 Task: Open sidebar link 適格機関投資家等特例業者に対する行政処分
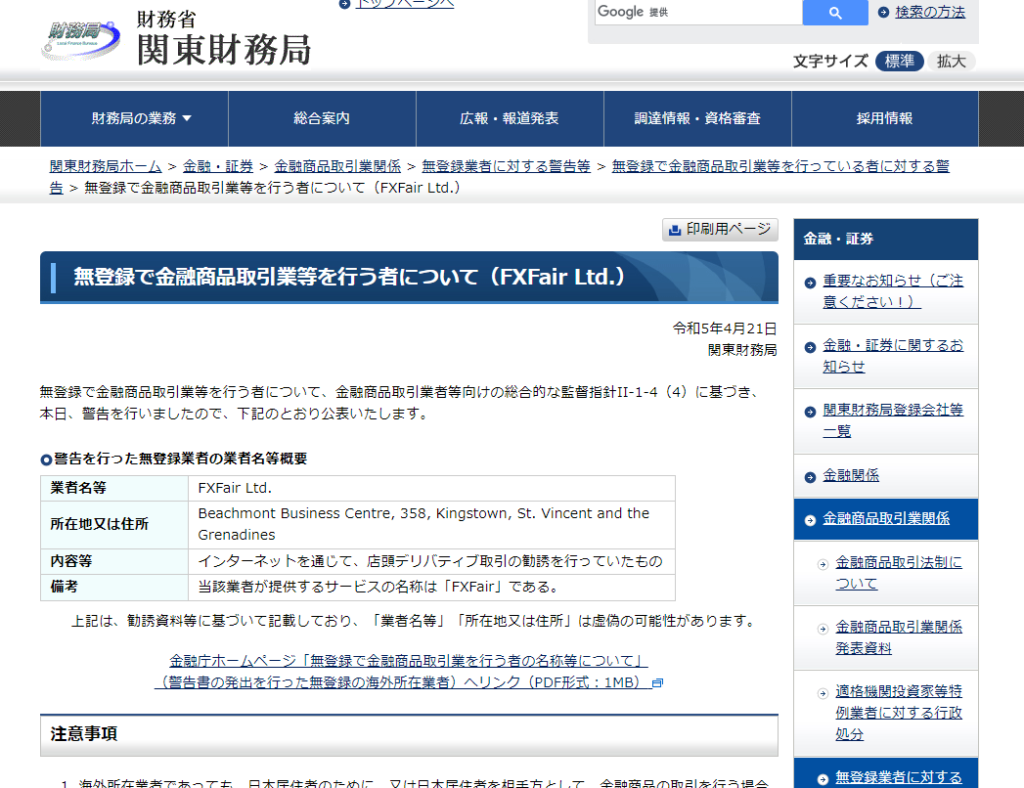click(x=899, y=712)
